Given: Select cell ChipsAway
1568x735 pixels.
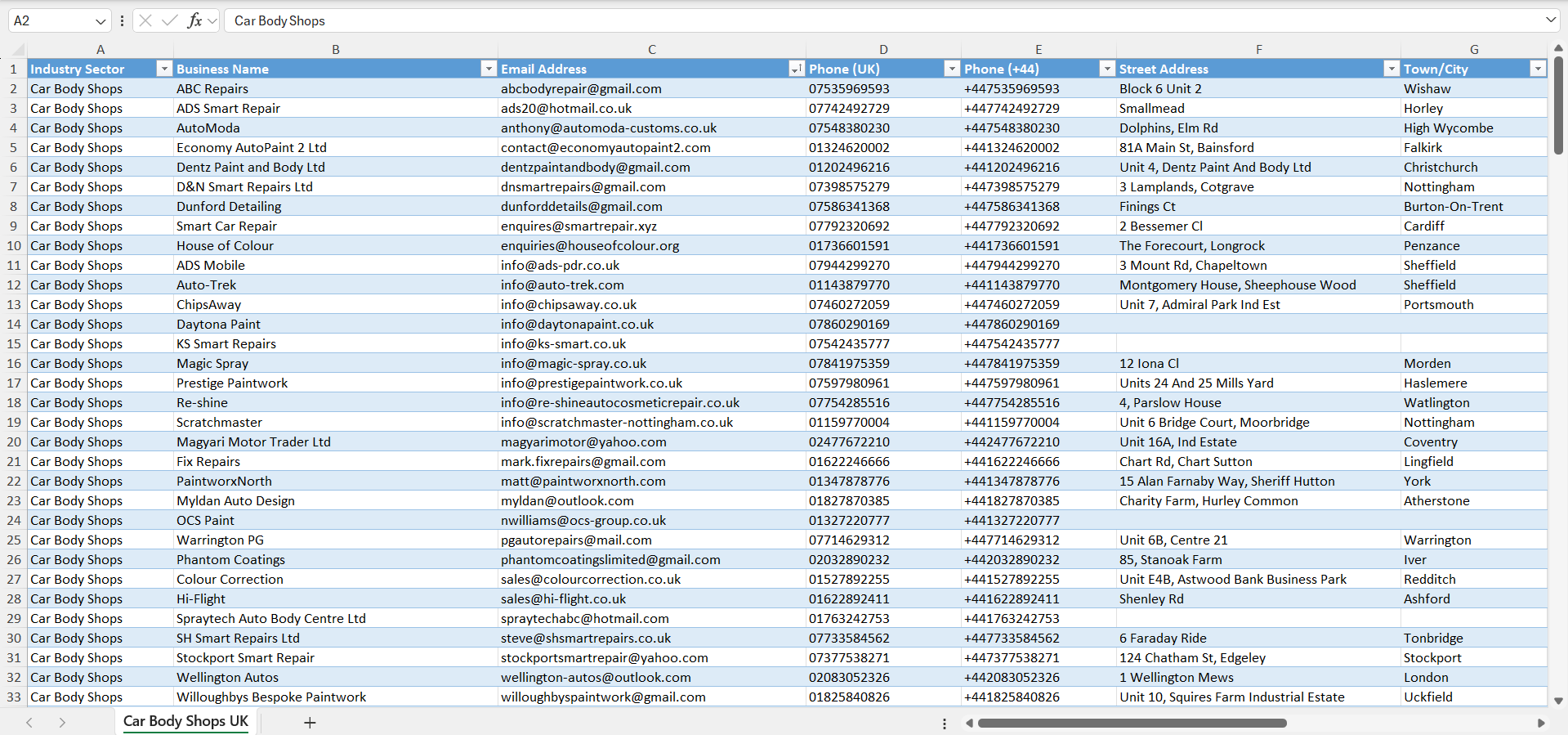Looking at the screenshot, I should (336, 304).
